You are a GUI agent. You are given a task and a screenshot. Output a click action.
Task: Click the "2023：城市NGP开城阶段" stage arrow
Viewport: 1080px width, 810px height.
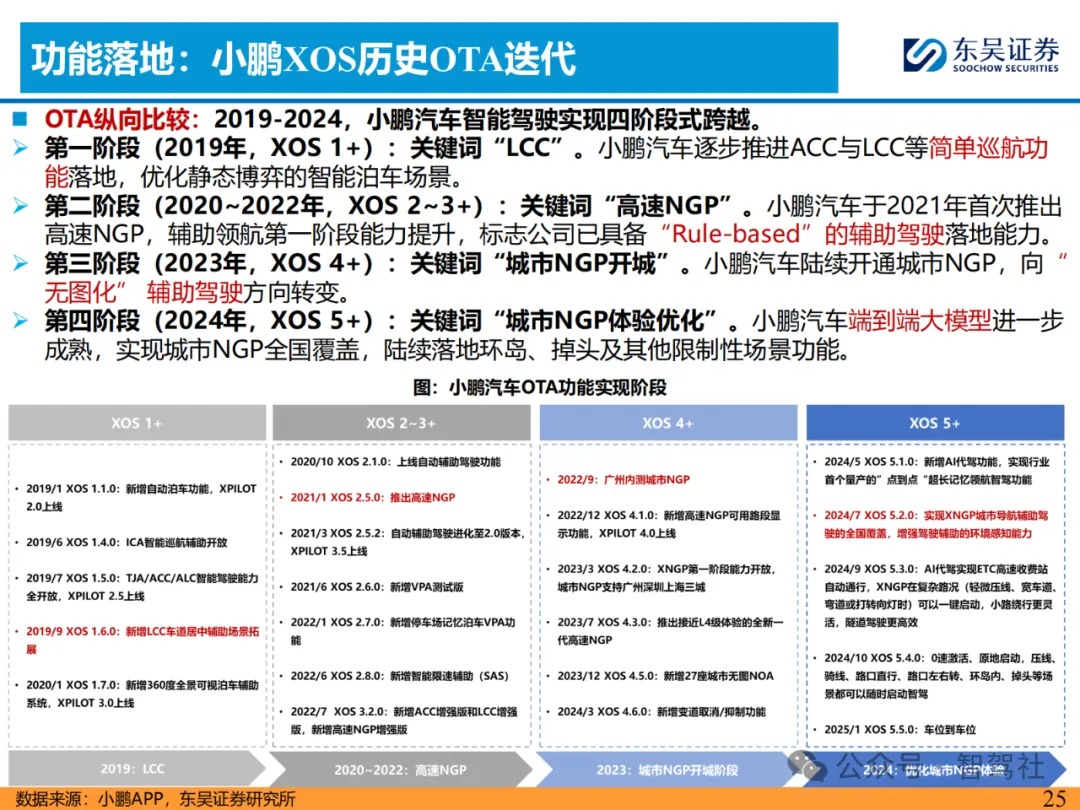tap(667, 769)
